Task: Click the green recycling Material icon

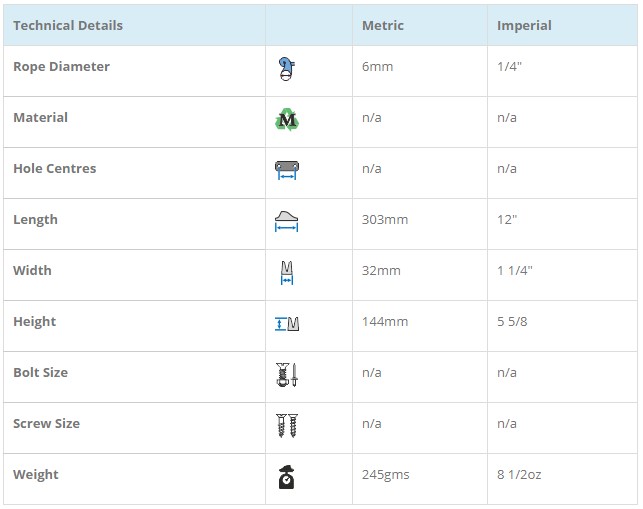Action: pyautogui.click(x=287, y=120)
